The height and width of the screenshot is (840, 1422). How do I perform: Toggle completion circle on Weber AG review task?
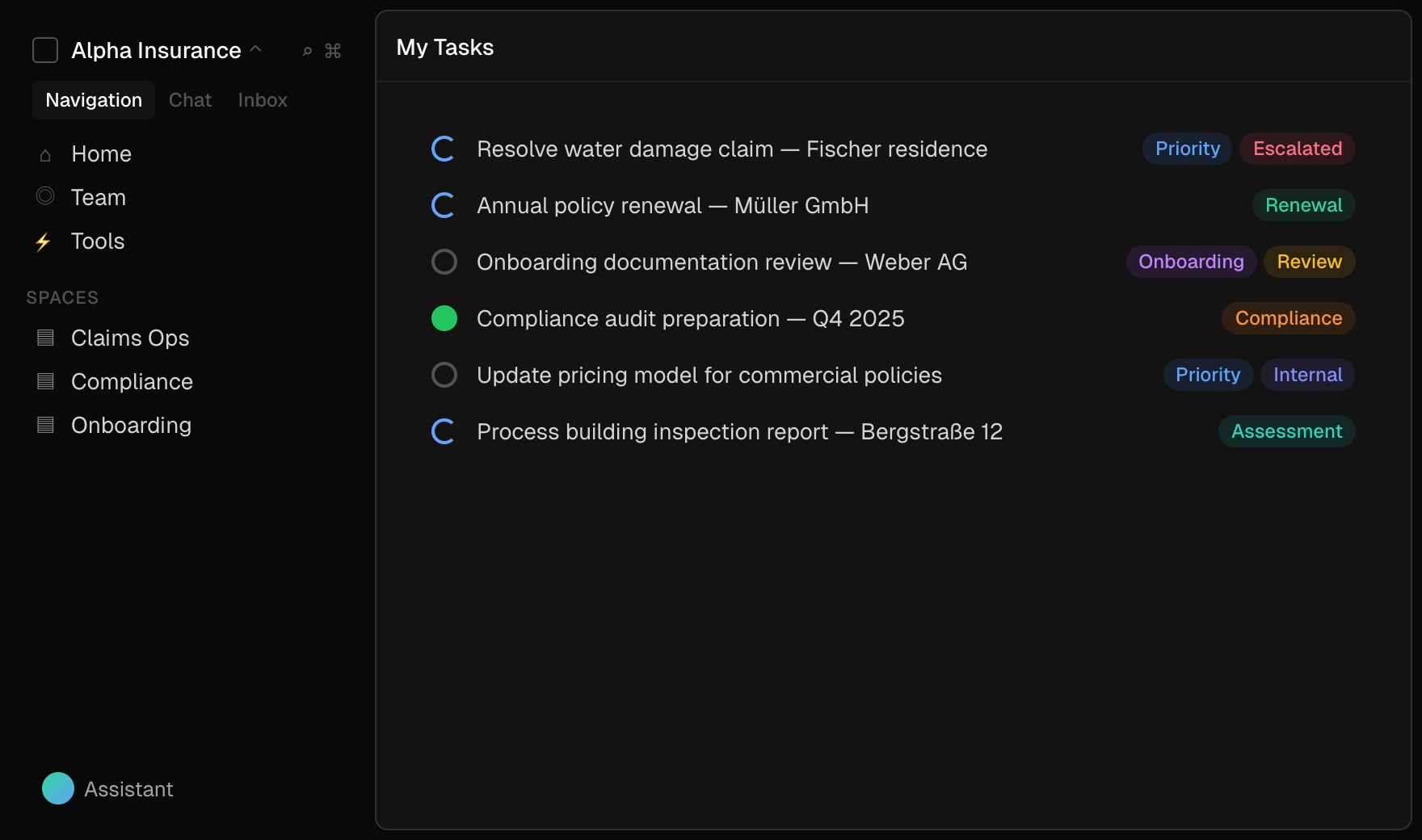444,262
